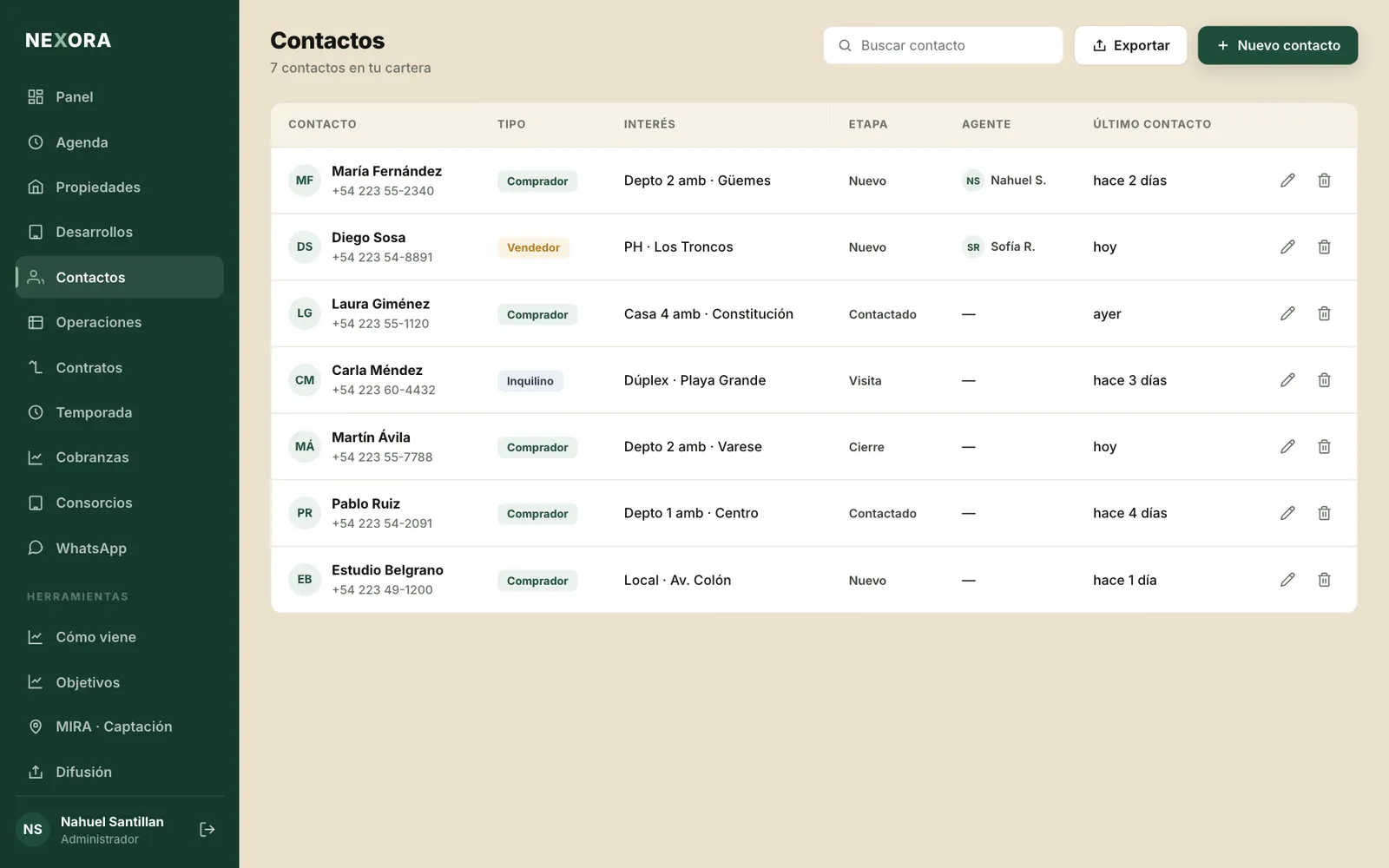Edit Laura Giménez contact row

coord(1287,313)
